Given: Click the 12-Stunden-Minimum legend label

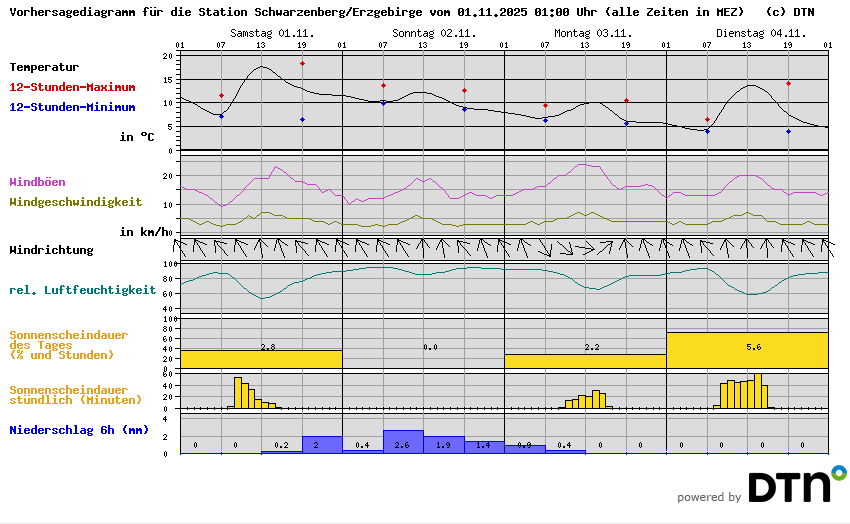Looking at the screenshot, I should click(70, 107).
